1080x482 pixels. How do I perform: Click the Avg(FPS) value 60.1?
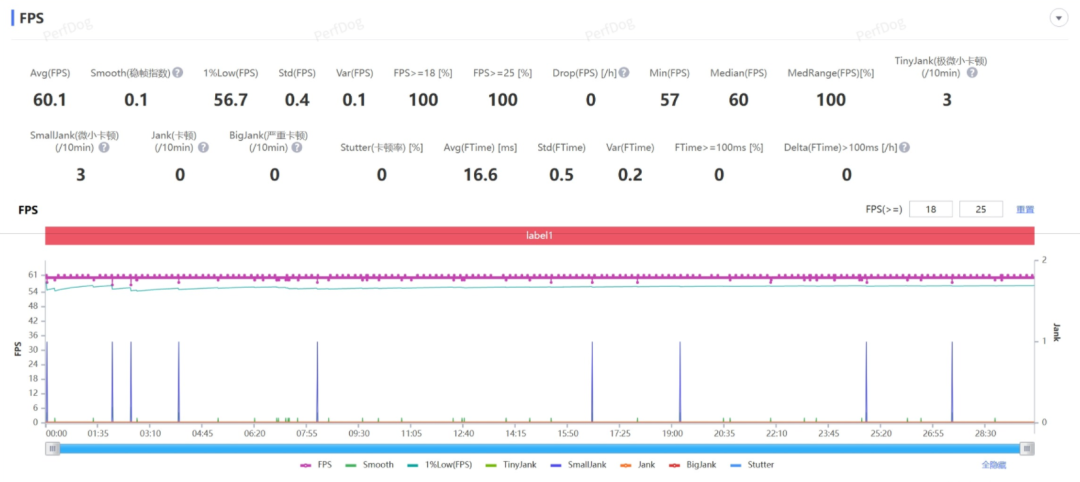click(50, 100)
